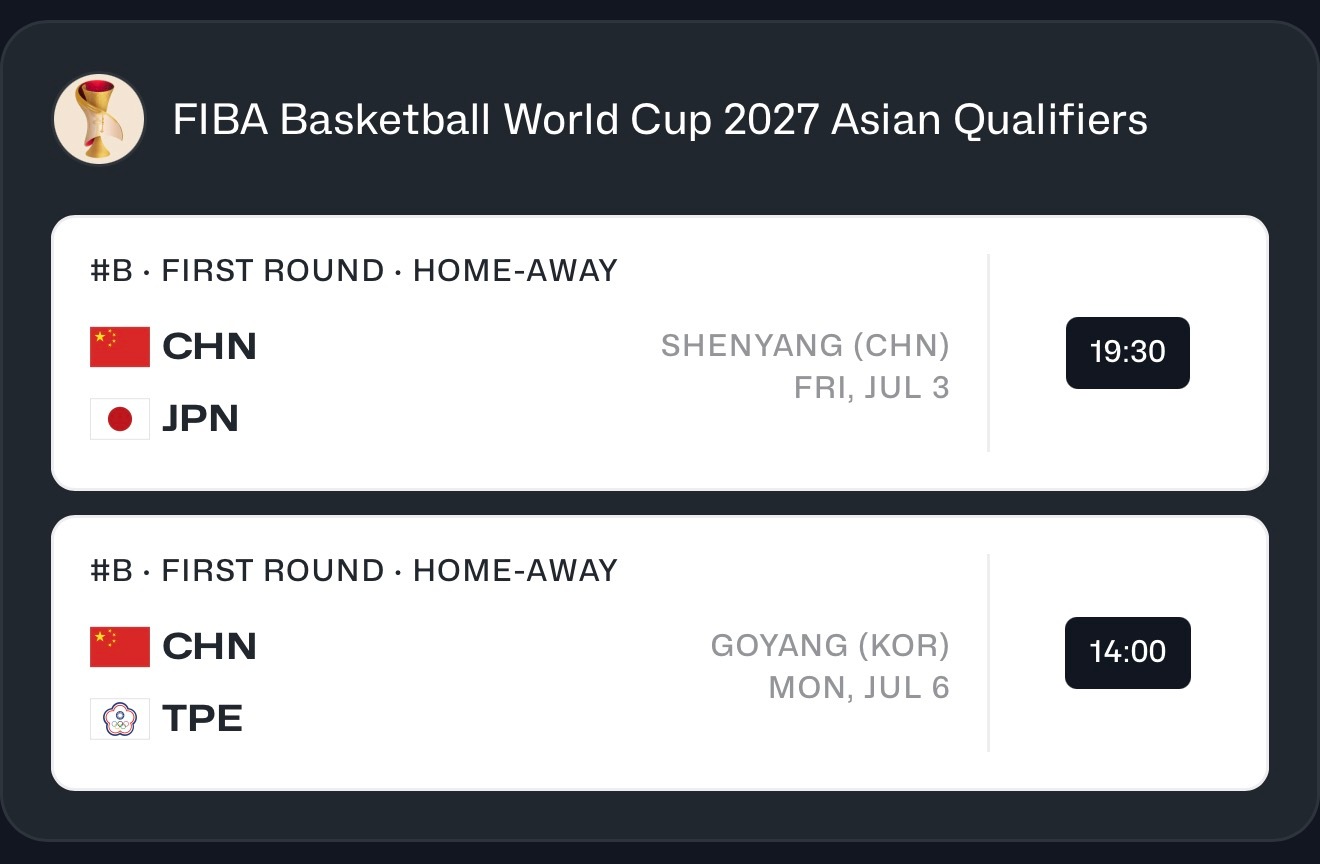Select the 19:30 game time button

point(1128,353)
